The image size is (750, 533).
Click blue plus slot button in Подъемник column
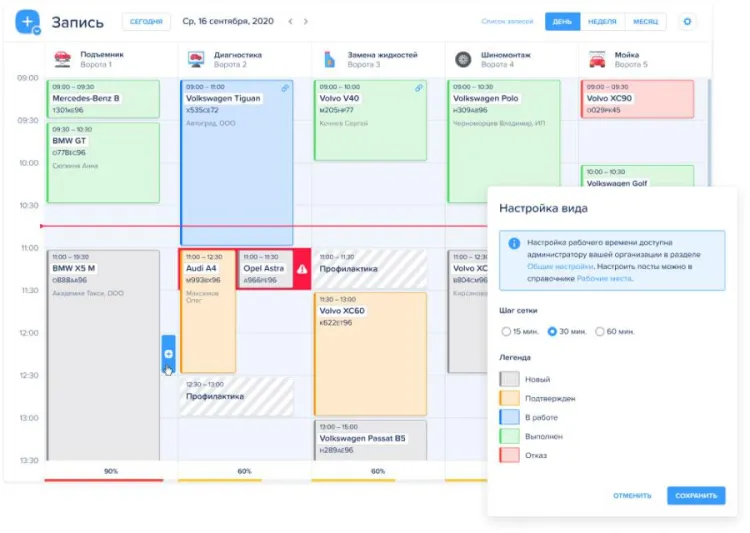click(168, 354)
